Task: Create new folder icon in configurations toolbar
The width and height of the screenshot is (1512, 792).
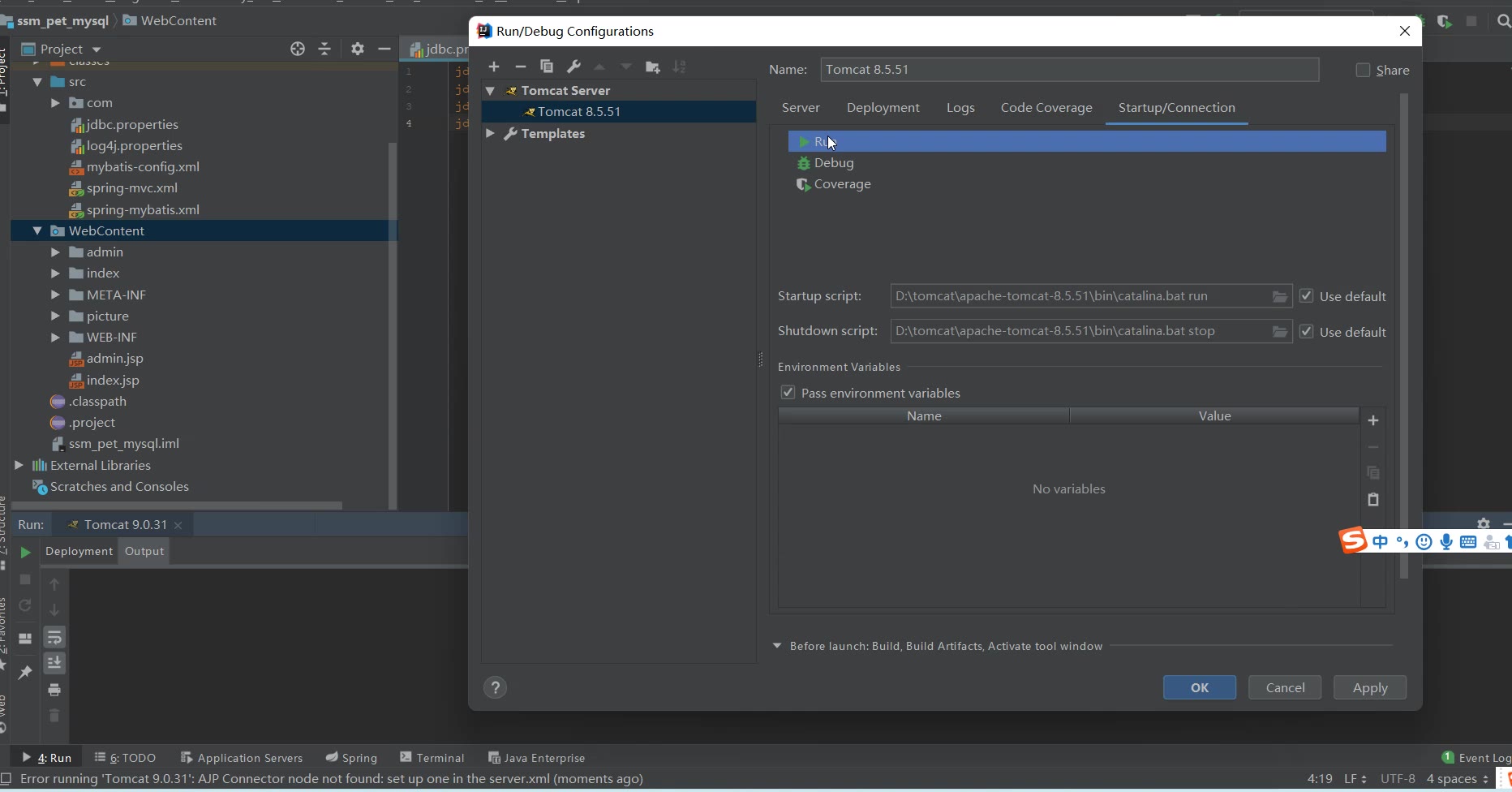Action: (x=652, y=67)
